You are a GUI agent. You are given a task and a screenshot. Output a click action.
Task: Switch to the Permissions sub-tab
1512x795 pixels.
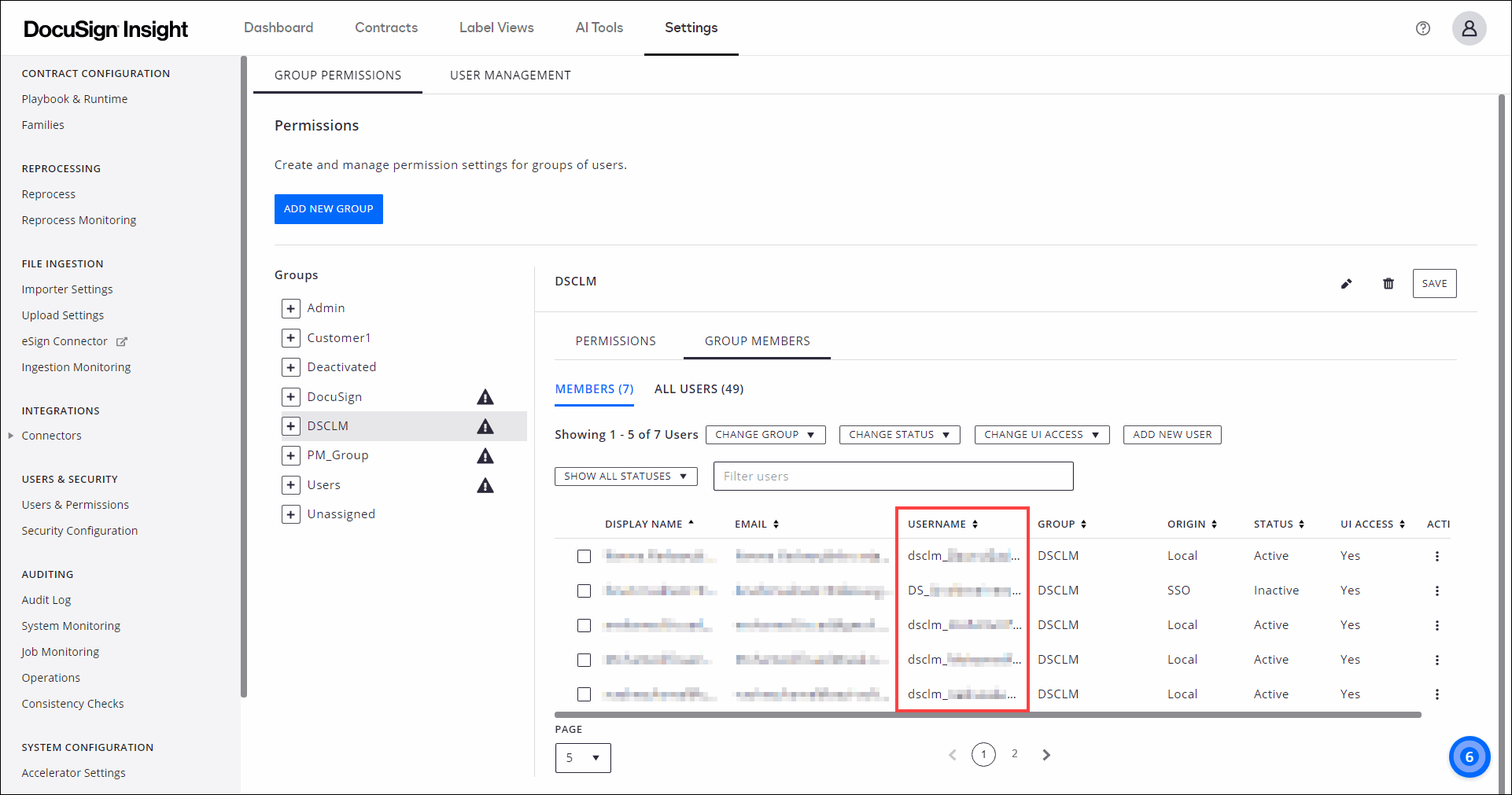pyautogui.click(x=615, y=341)
